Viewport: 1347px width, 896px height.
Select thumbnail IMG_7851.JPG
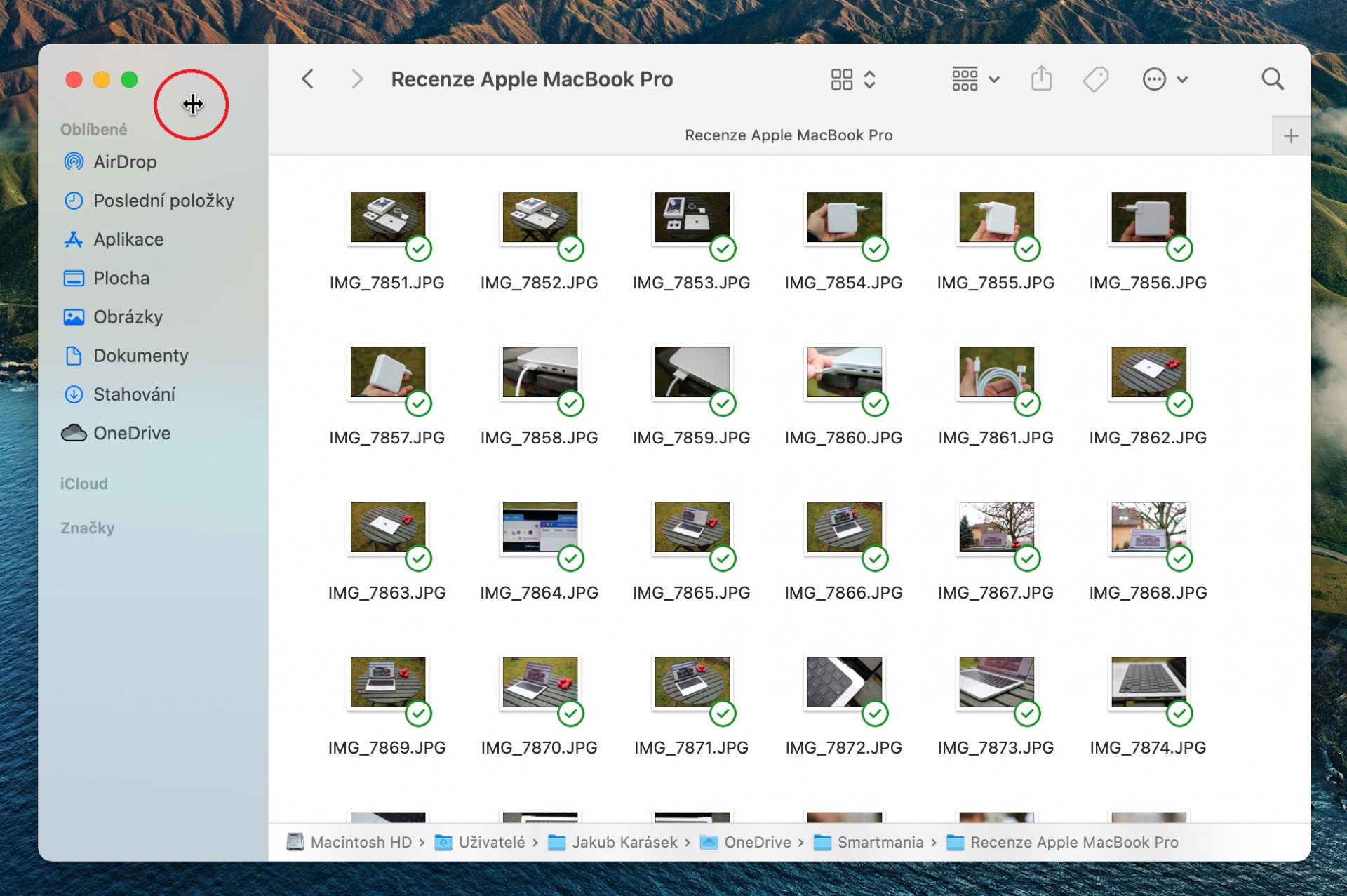(x=387, y=217)
